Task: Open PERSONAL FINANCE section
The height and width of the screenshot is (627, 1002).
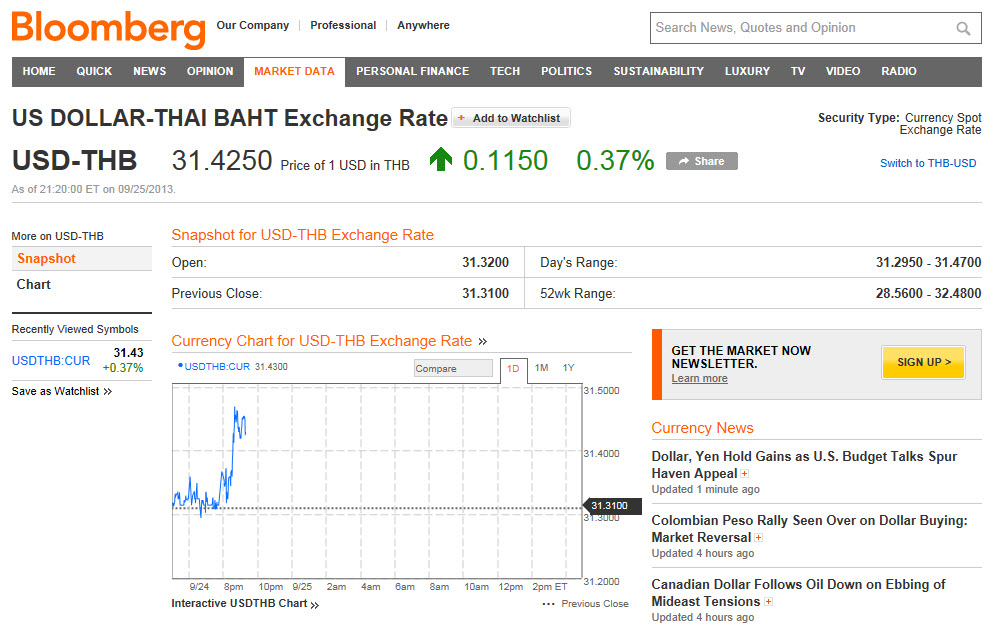Action: point(413,72)
